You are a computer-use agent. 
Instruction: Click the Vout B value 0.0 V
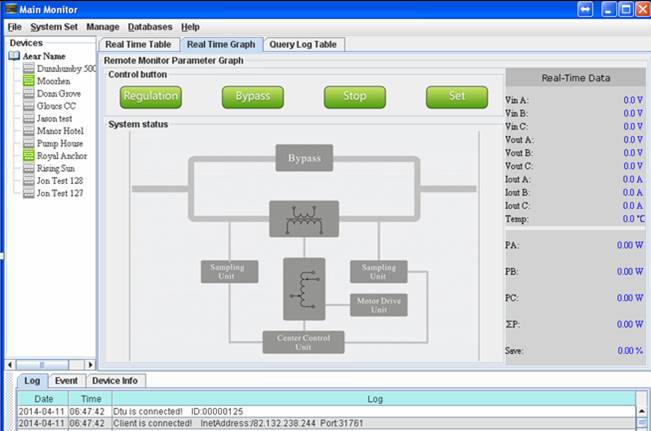pyautogui.click(x=633, y=153)
